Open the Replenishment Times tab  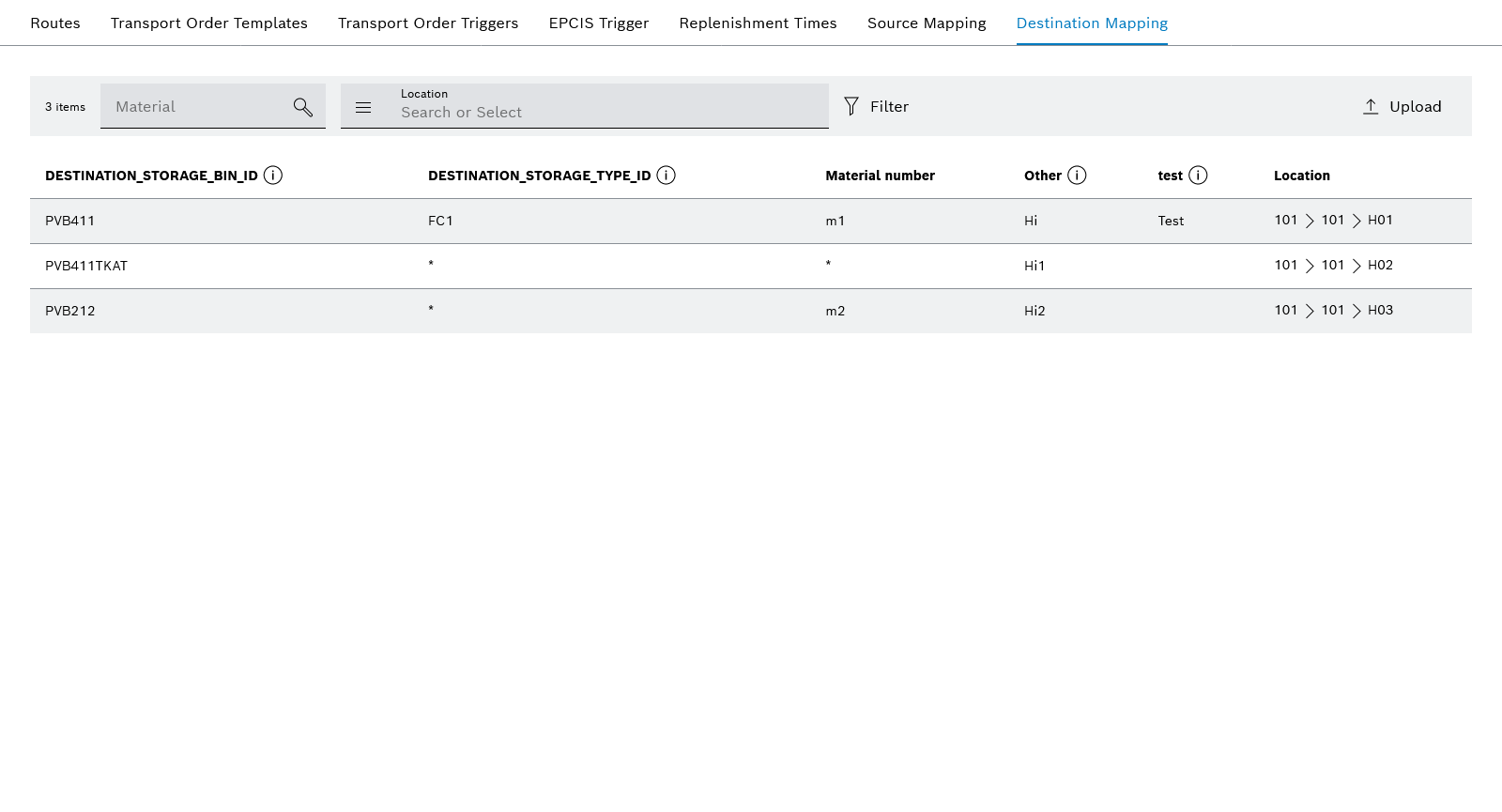click(x=759, y=23)
